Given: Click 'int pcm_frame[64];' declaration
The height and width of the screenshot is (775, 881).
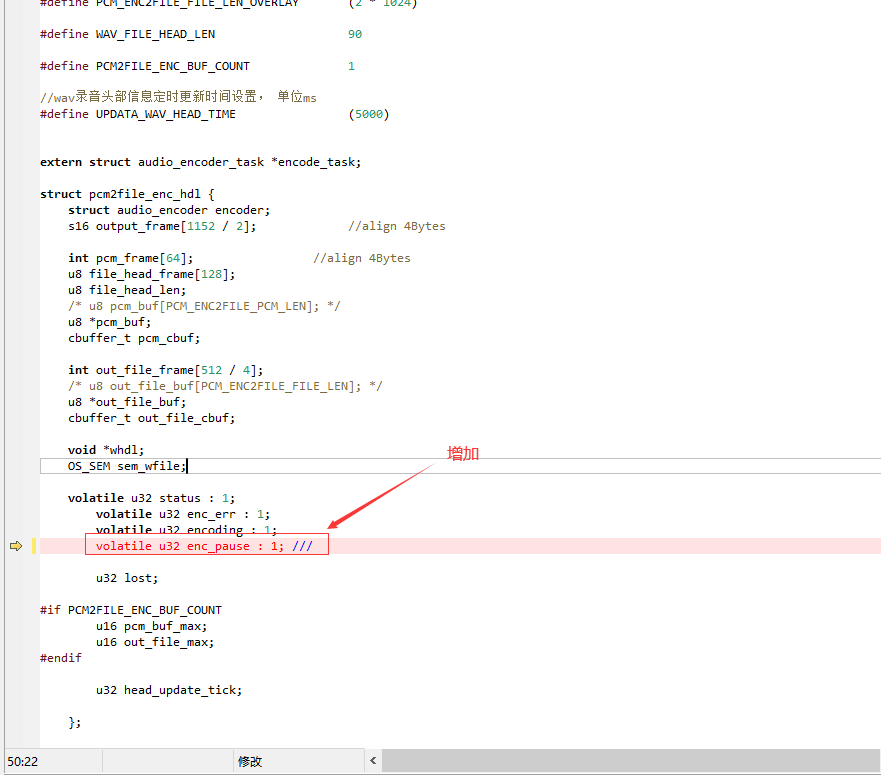Looking at the screenshot, I should pos(130,258).
